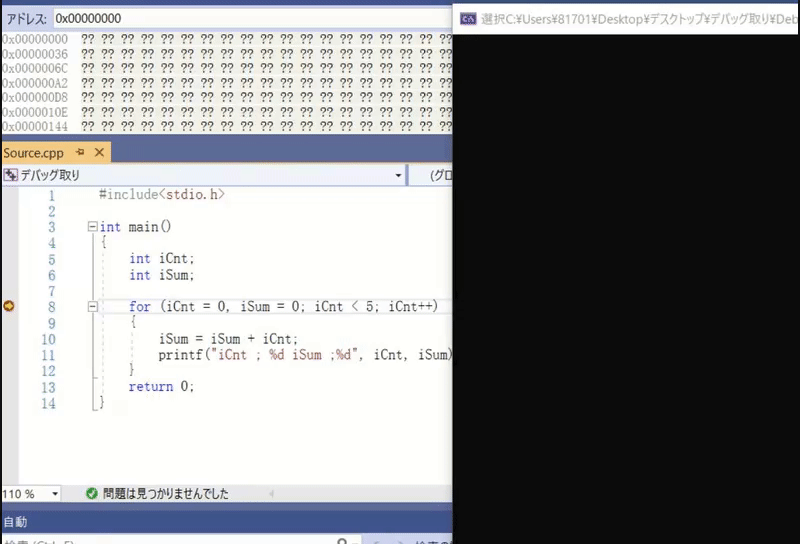The image size is (800, 544).
Task: Click the console window title bar text
Action: click(x=639, y=19)
